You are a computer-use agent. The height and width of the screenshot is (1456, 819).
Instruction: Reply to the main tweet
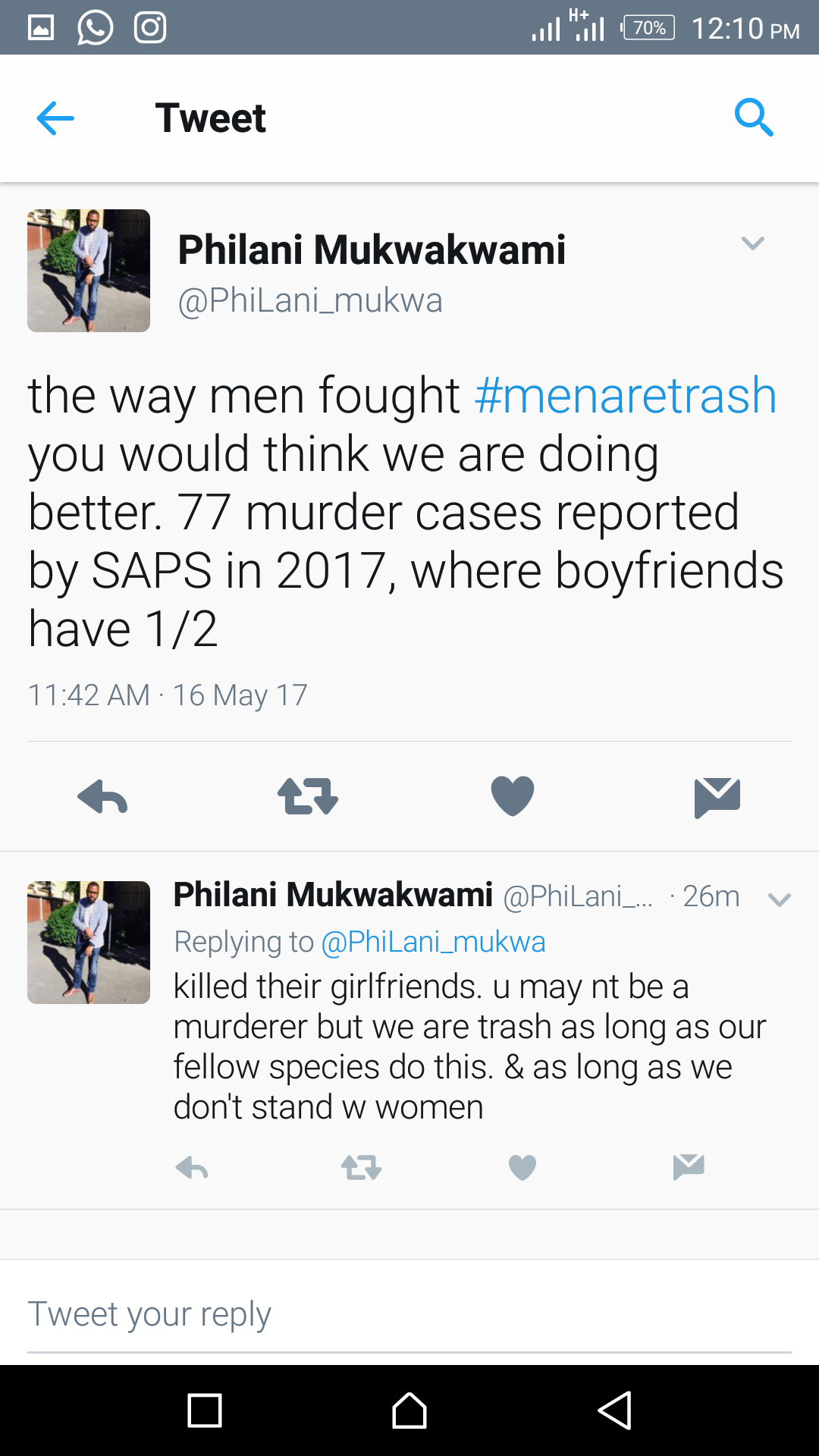[102, 797]
